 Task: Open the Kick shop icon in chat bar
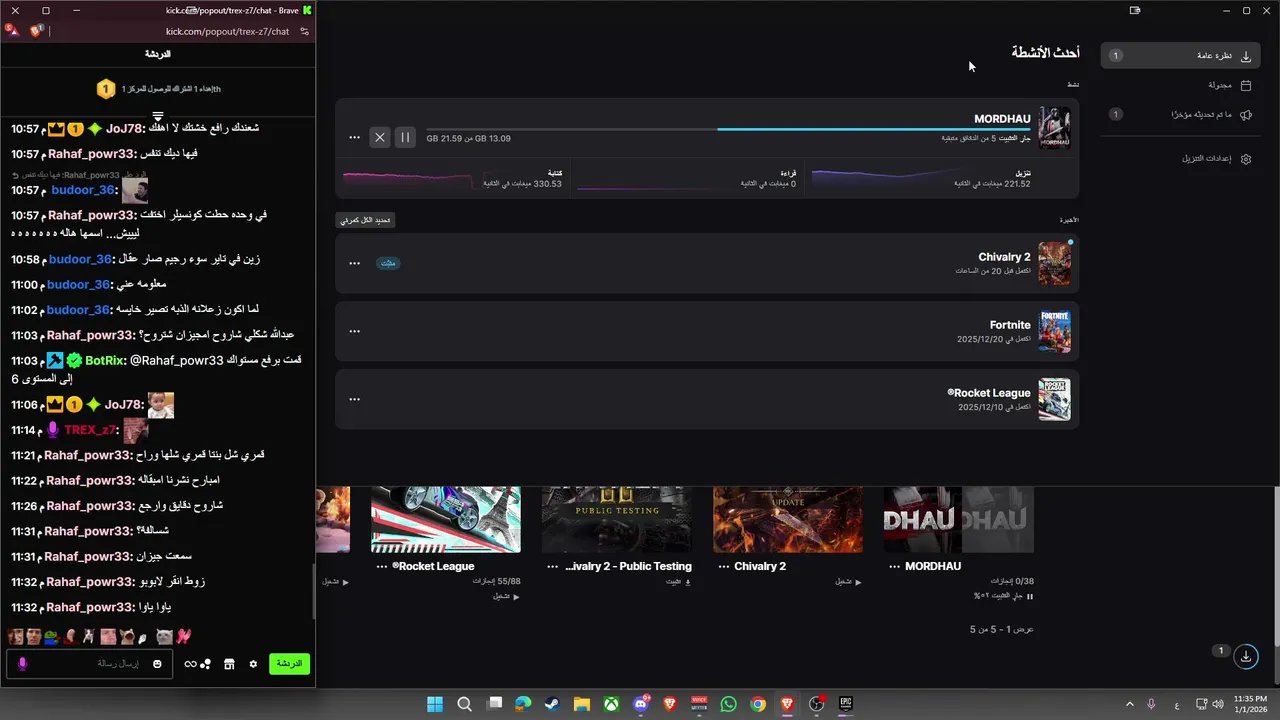point(229,664)
